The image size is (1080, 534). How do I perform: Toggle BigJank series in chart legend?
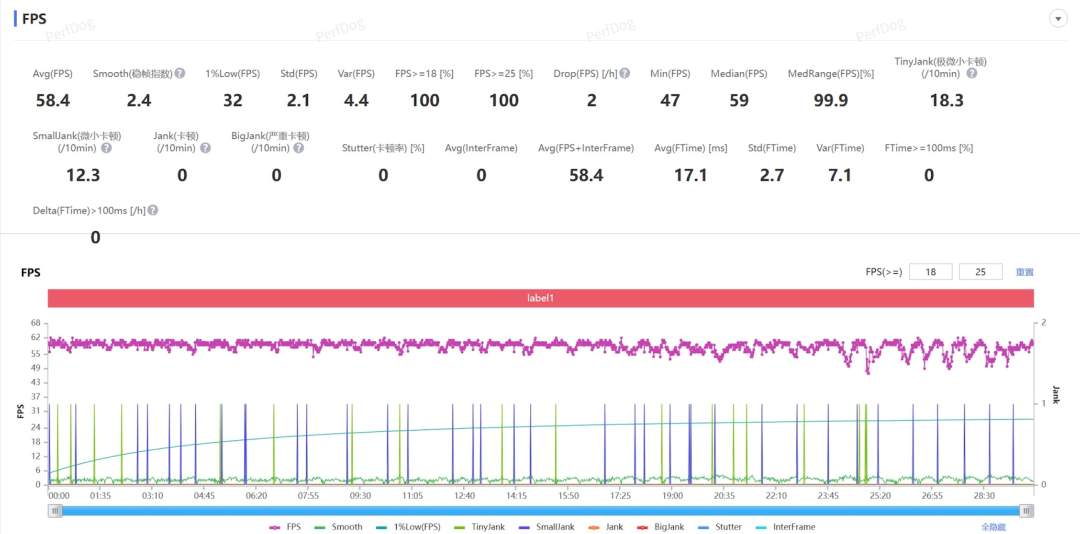[659, 527]
